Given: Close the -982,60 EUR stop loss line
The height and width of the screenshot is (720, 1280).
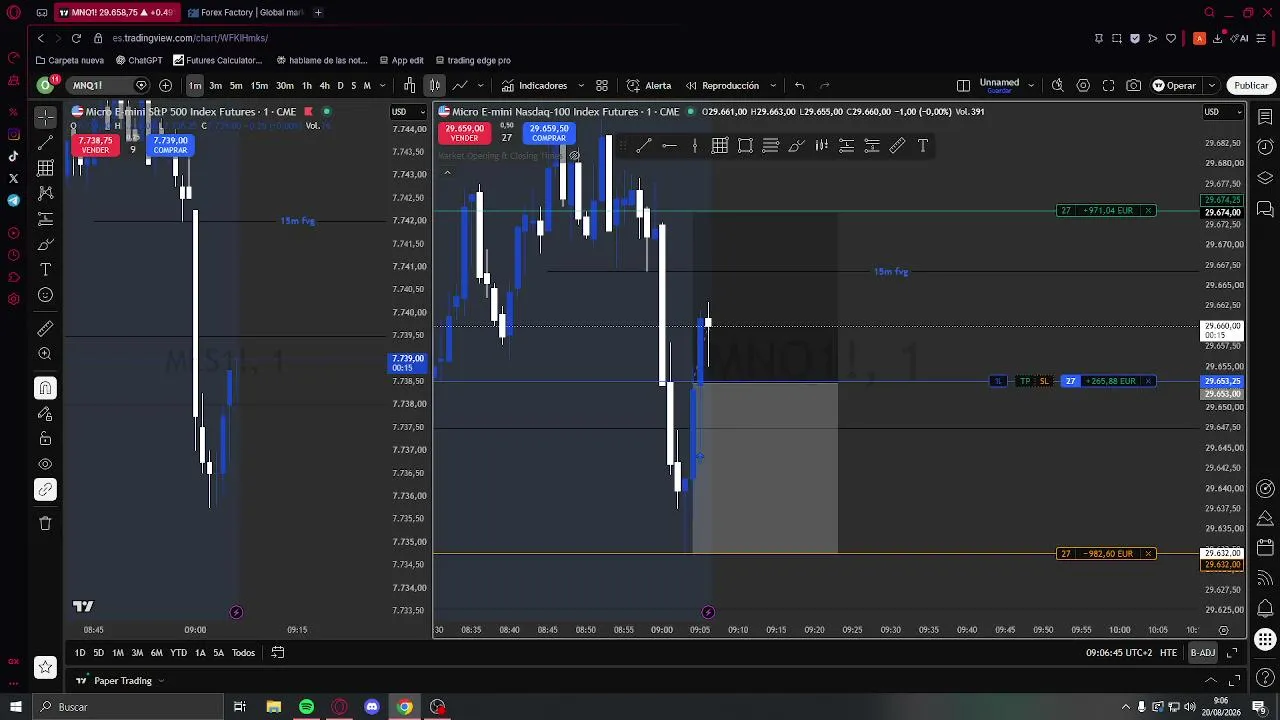Looking at the screenshot, I should tap(1148, 554).
